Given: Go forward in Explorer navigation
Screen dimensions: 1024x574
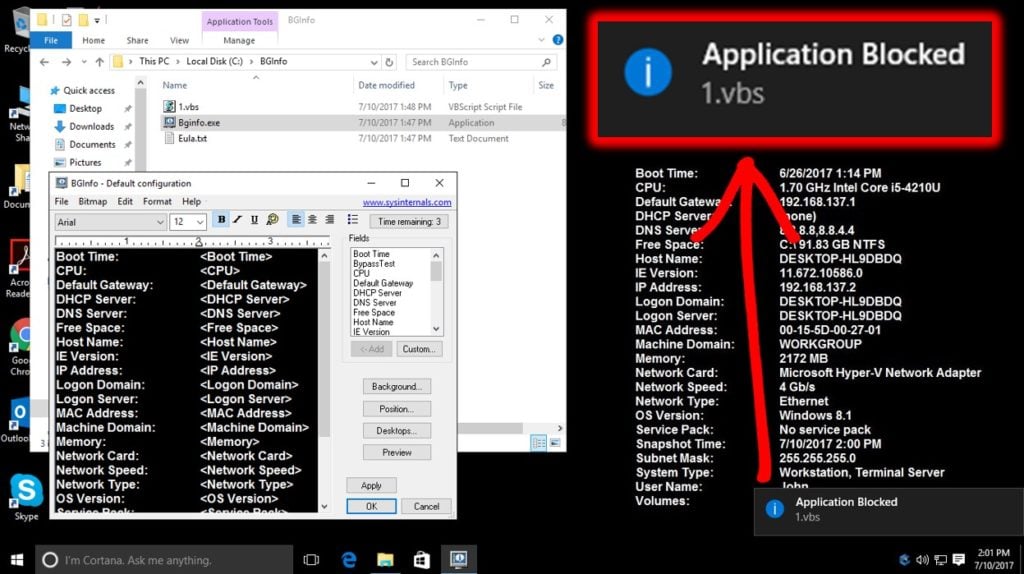Looking at the screenshot, I should point(66,62).
